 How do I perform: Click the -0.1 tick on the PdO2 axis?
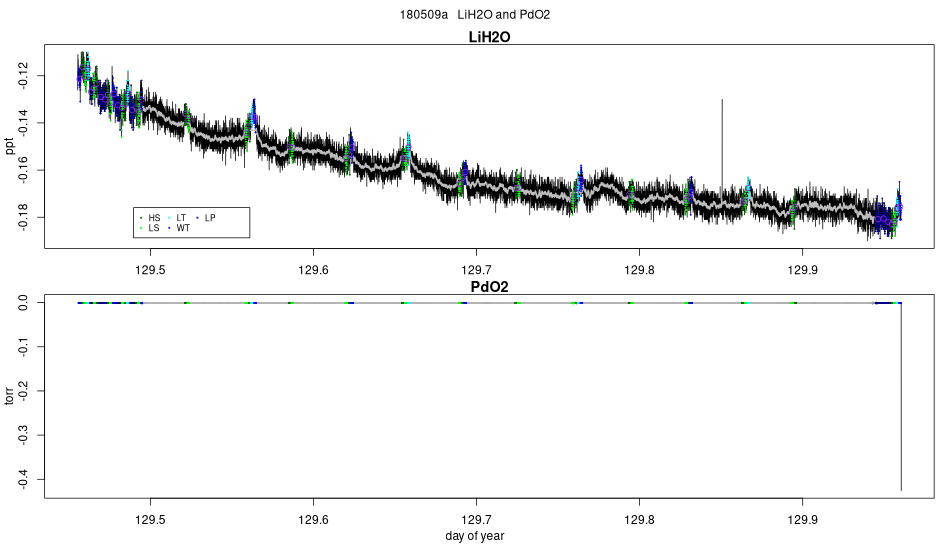tap(23, 347)
